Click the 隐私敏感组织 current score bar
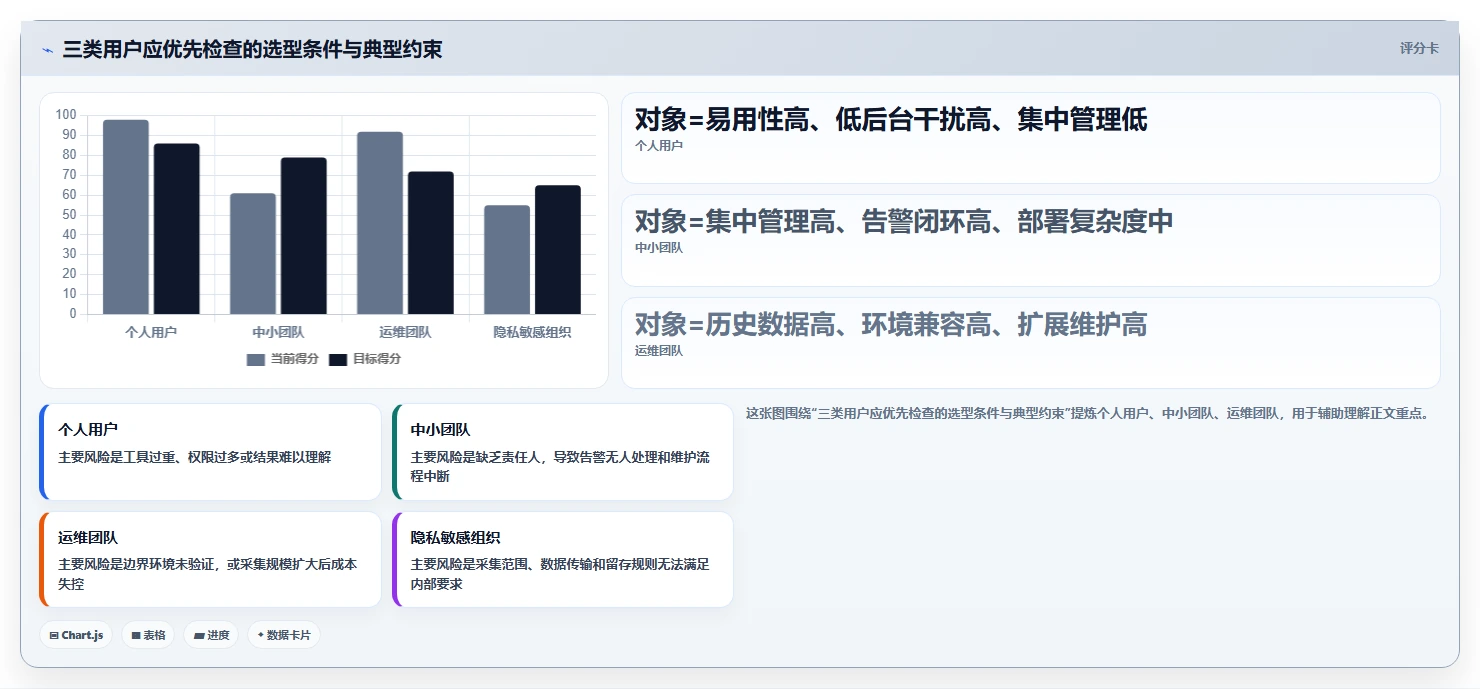The height and width of the screenshot is (689, 1480). pyautogui.click(x=507, y=260)
